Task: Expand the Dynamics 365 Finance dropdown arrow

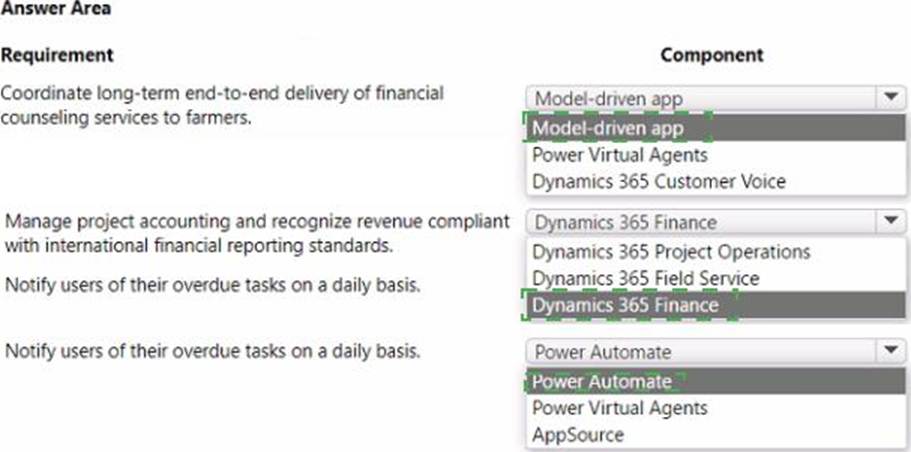Action: coord(891,221)
